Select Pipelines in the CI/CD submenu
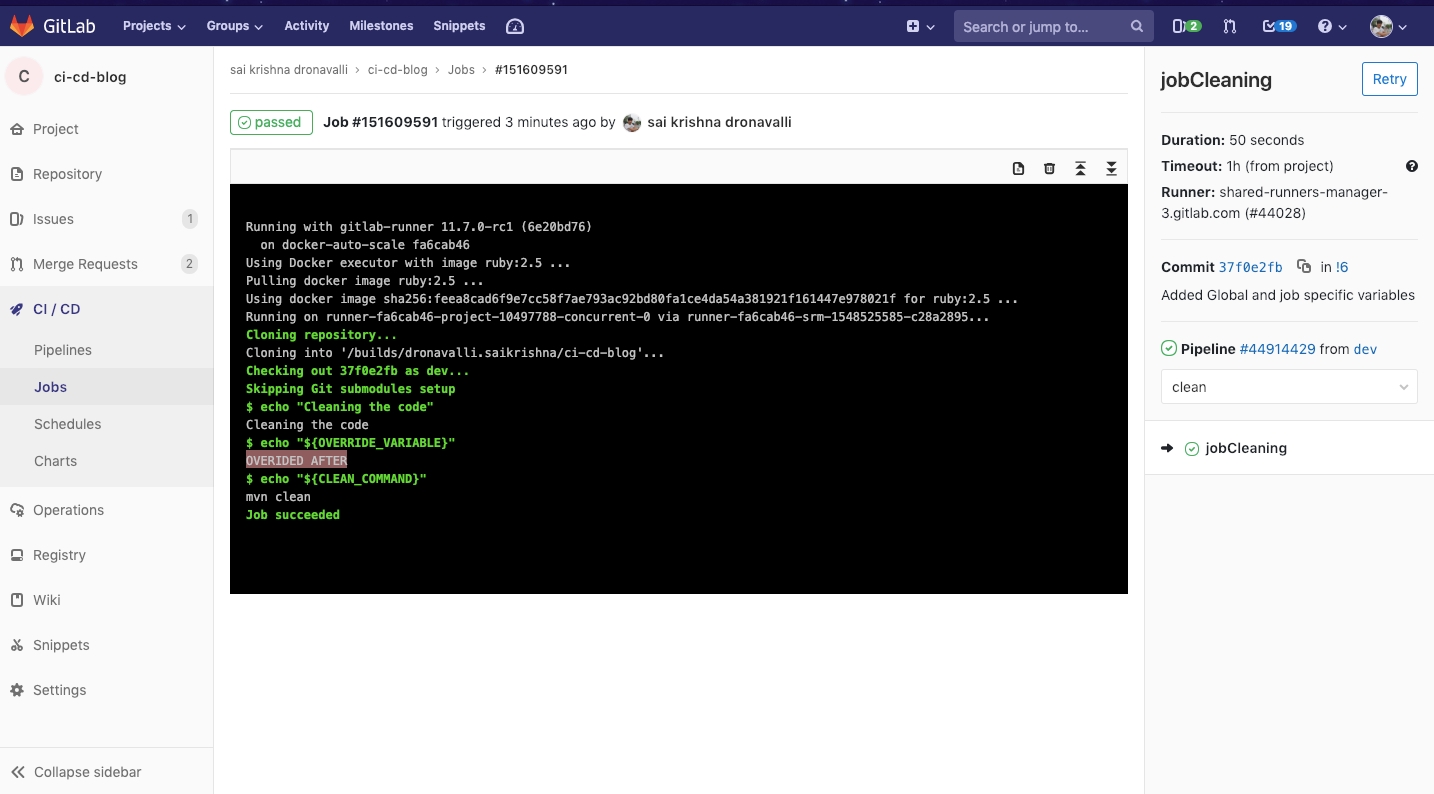This screenshot has width=1434, height=794. tap(63, 350)
